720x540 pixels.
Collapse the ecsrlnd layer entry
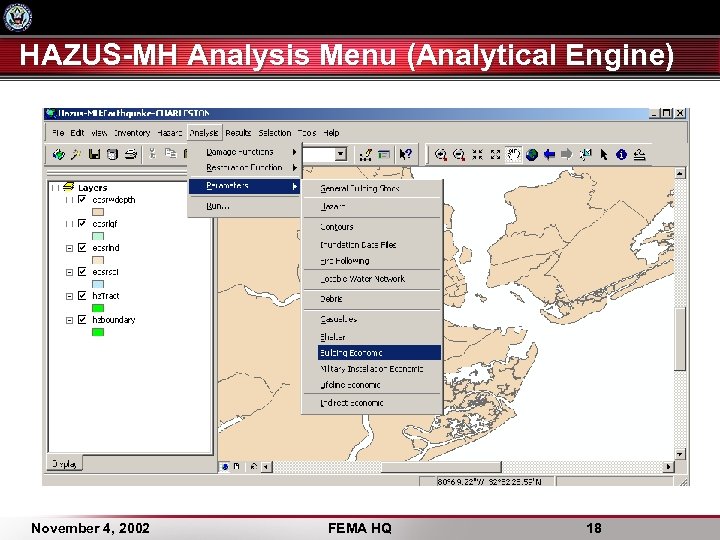pos(69,248)
